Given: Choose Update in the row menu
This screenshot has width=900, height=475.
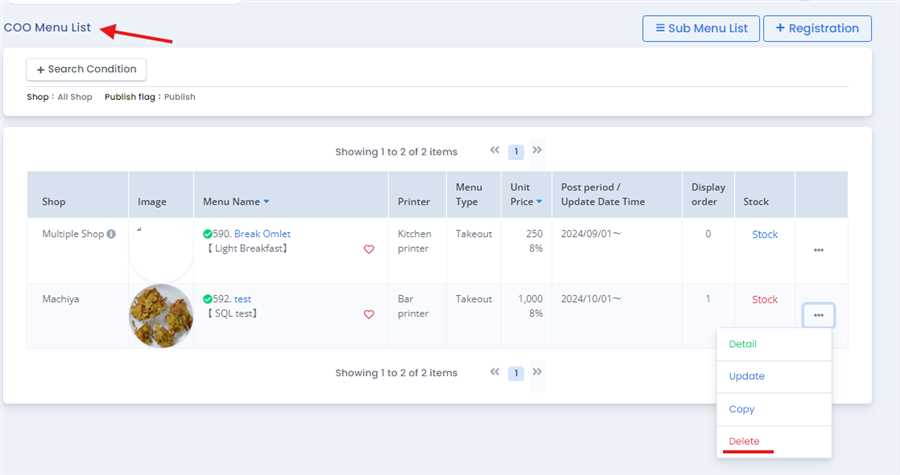Looking at the screenshot, I should 747,376.
